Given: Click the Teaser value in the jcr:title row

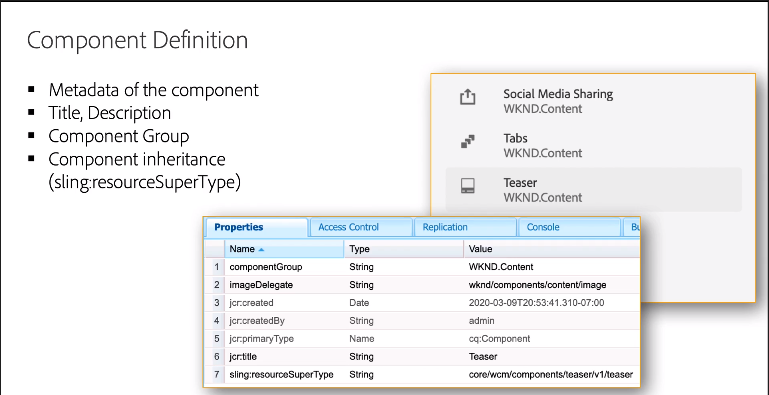Looking at the screenshot, I should [x=483, y=357].
